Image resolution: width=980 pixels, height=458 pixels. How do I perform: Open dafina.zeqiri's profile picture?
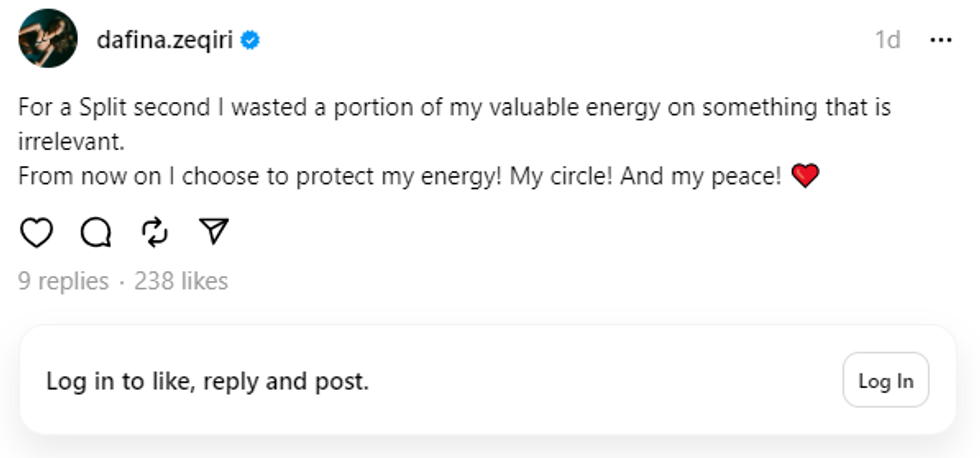(x=47, y=39)
